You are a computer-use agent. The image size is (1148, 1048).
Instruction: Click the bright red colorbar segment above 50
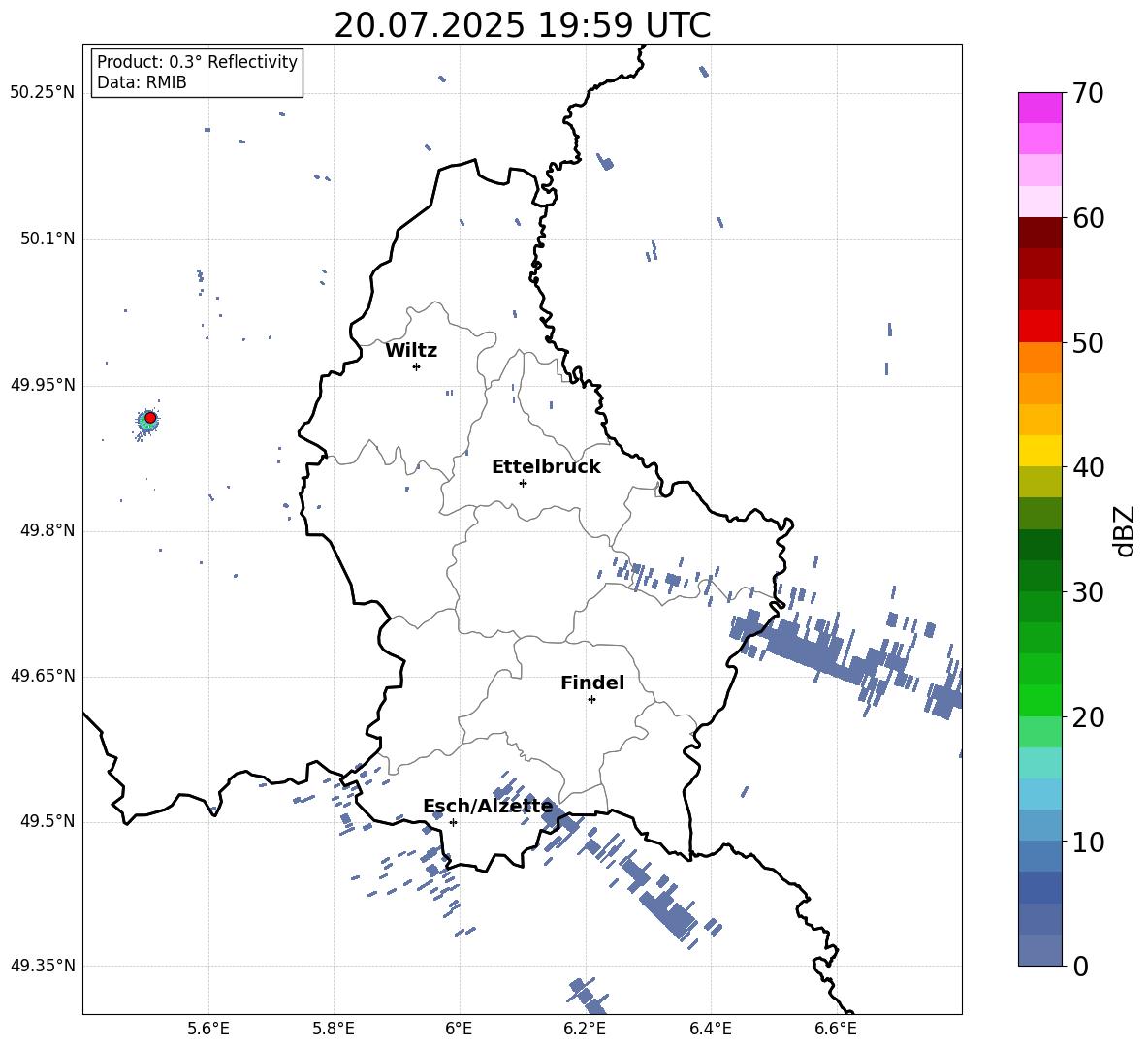tap(1039, 327)
